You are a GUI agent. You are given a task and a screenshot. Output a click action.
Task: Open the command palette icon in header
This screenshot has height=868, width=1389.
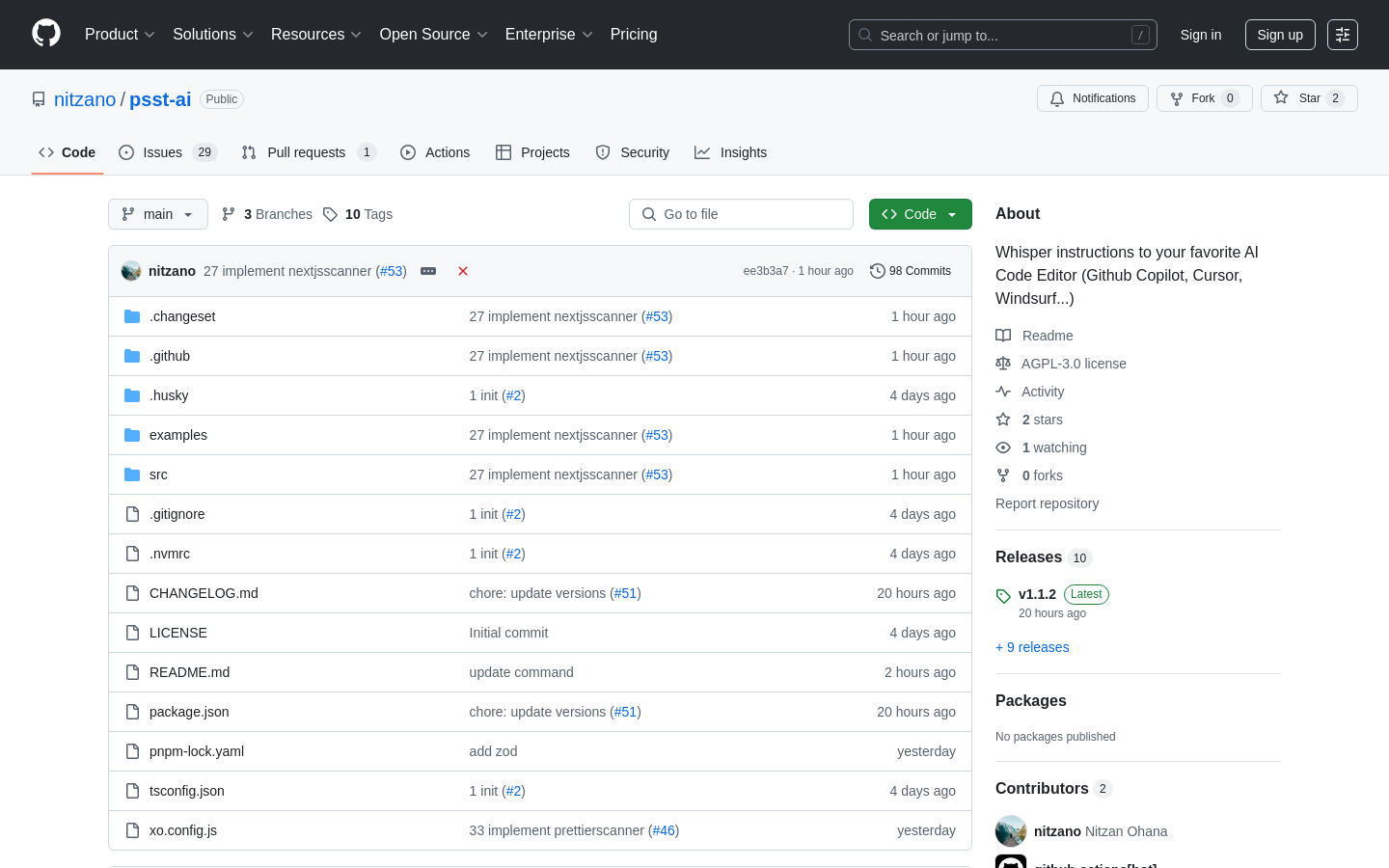tap(1343, 35)
